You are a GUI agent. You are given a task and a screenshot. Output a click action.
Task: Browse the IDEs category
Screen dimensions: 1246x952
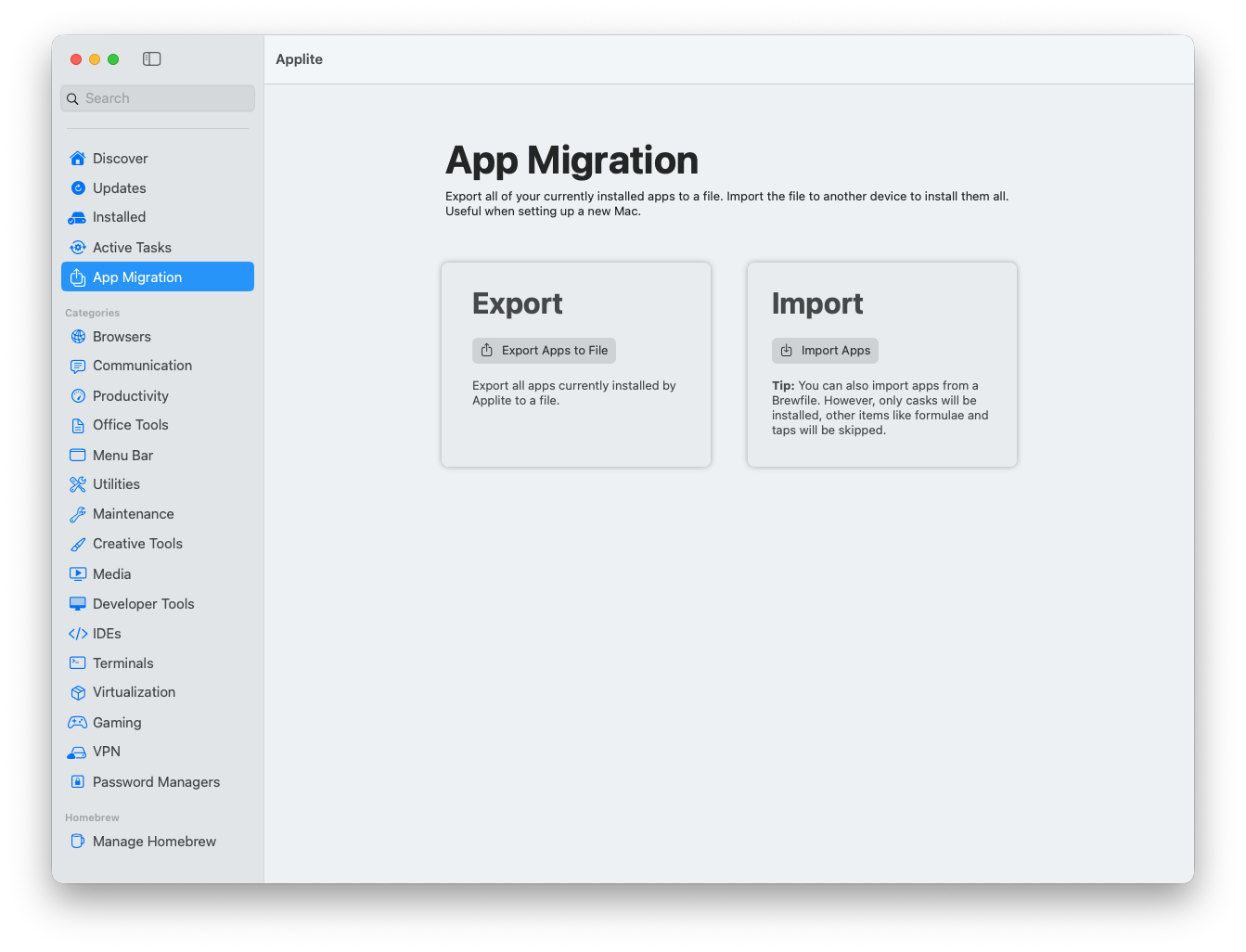coord(158,634)
